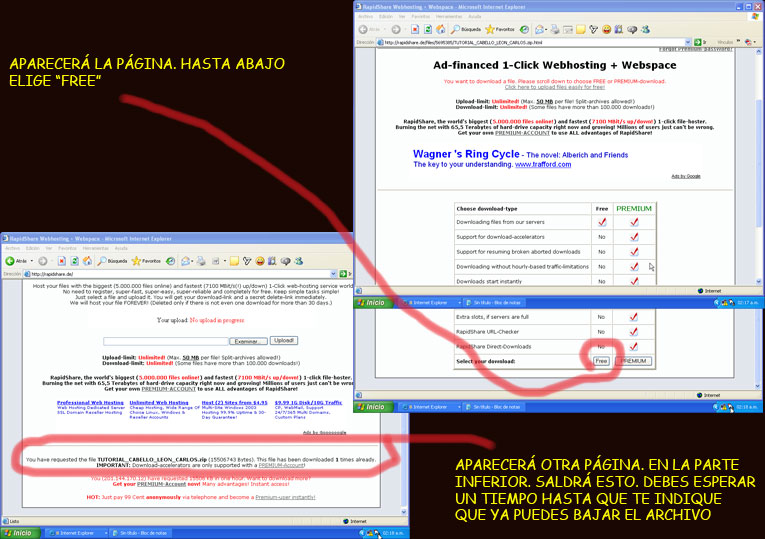
Task: Stop loading in the rapidshare.de upload window
Action: pos(61,261)
